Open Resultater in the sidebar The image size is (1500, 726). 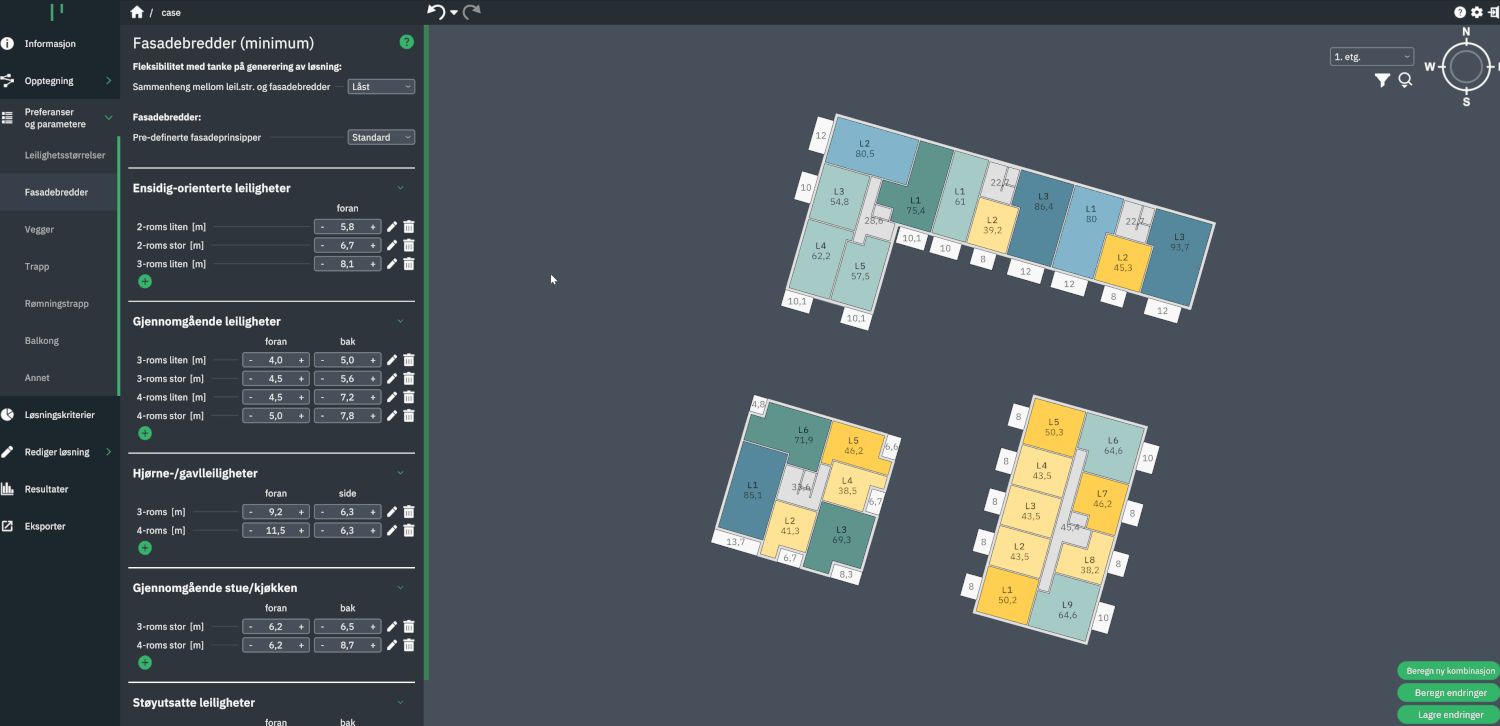click(47, 489)
